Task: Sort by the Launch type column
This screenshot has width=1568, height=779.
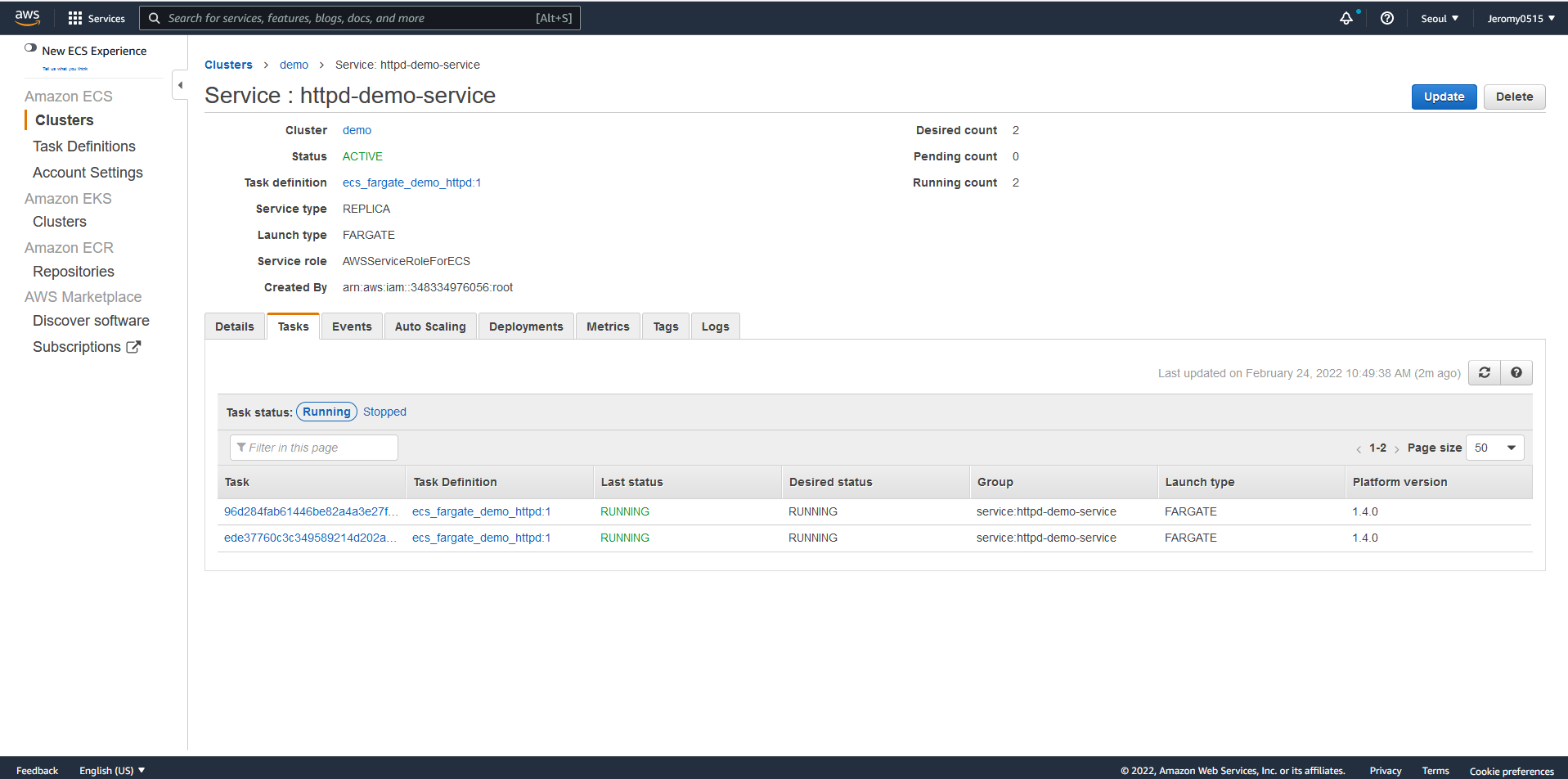Action: tap(1251, 482)
